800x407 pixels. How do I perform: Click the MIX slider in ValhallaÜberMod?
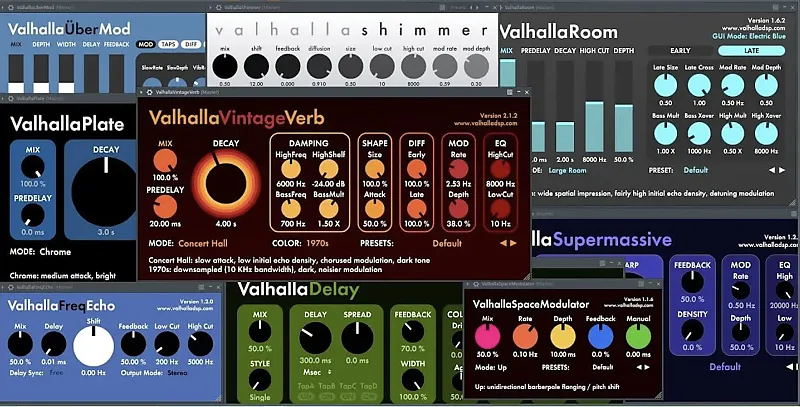coord(16,73)
